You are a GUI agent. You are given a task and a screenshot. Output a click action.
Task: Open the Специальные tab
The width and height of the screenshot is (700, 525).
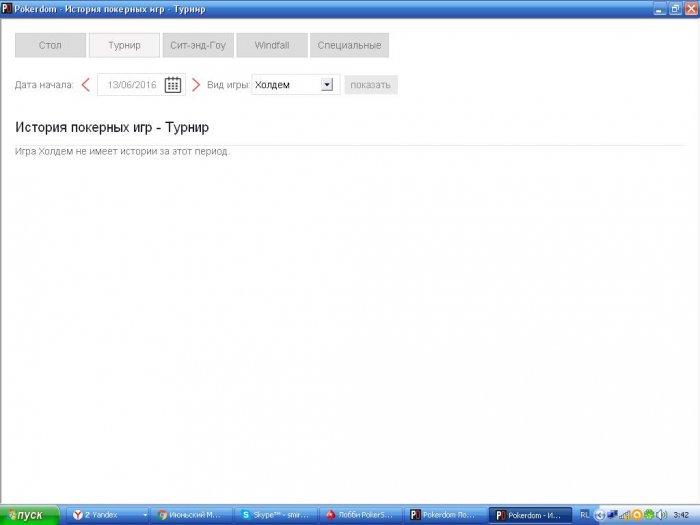click(x=349, y=45)
